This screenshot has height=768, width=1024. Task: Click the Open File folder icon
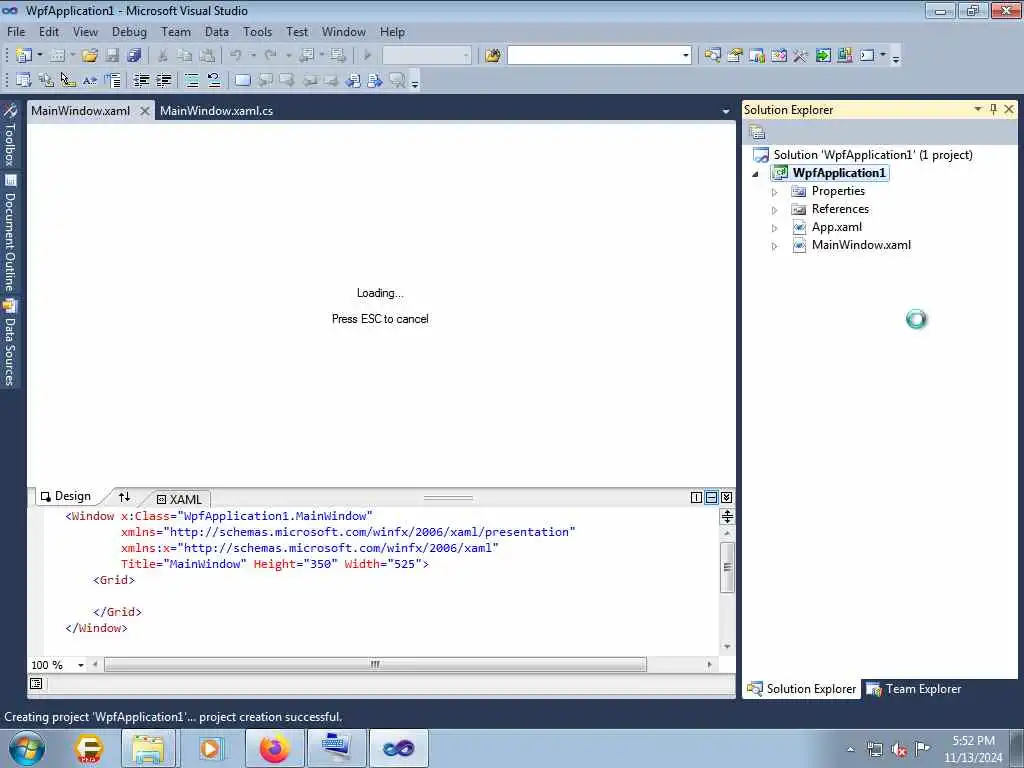(x=89, y=56)
